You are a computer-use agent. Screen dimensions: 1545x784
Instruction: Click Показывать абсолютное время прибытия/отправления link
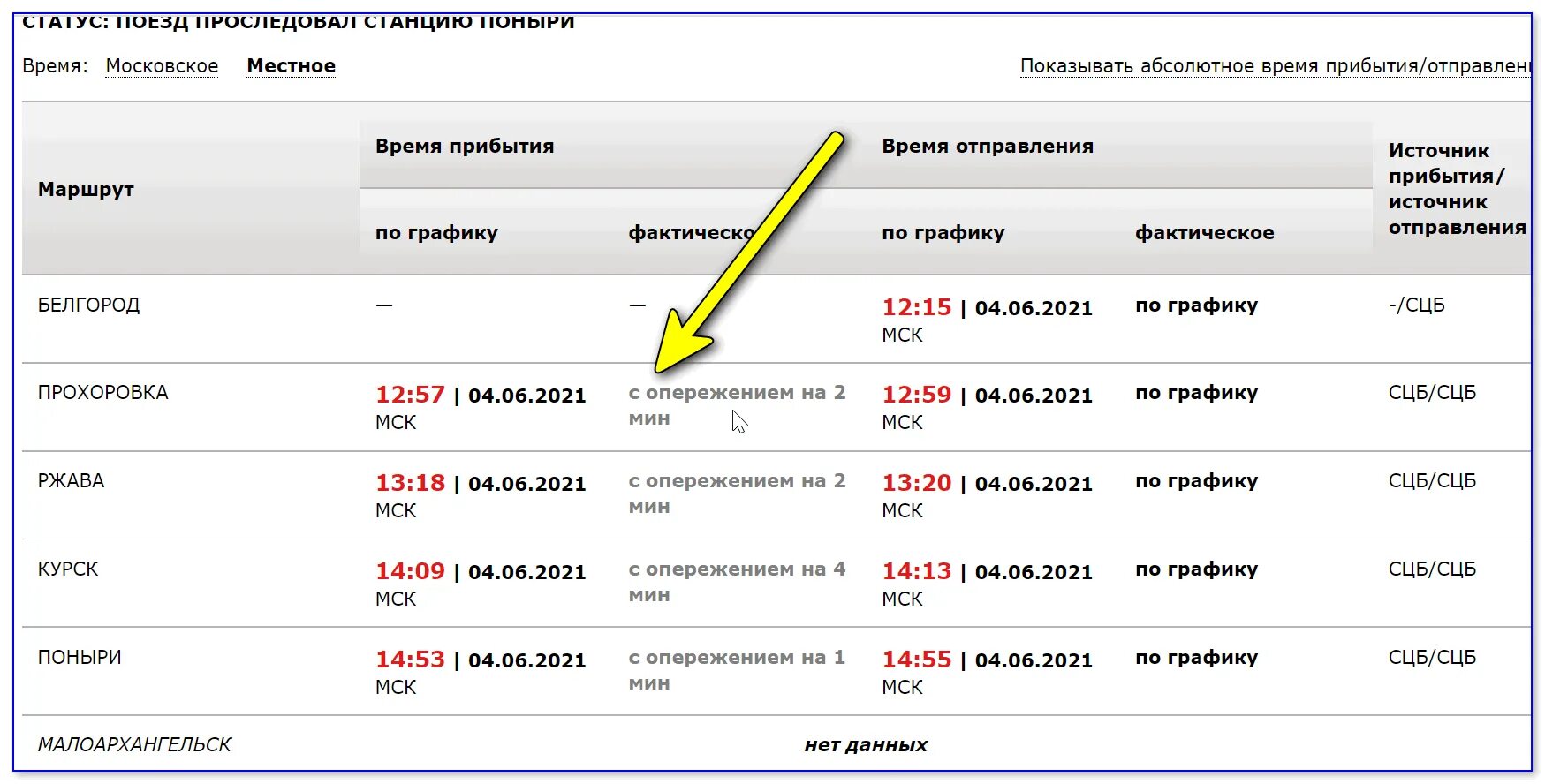[1276, 66]
